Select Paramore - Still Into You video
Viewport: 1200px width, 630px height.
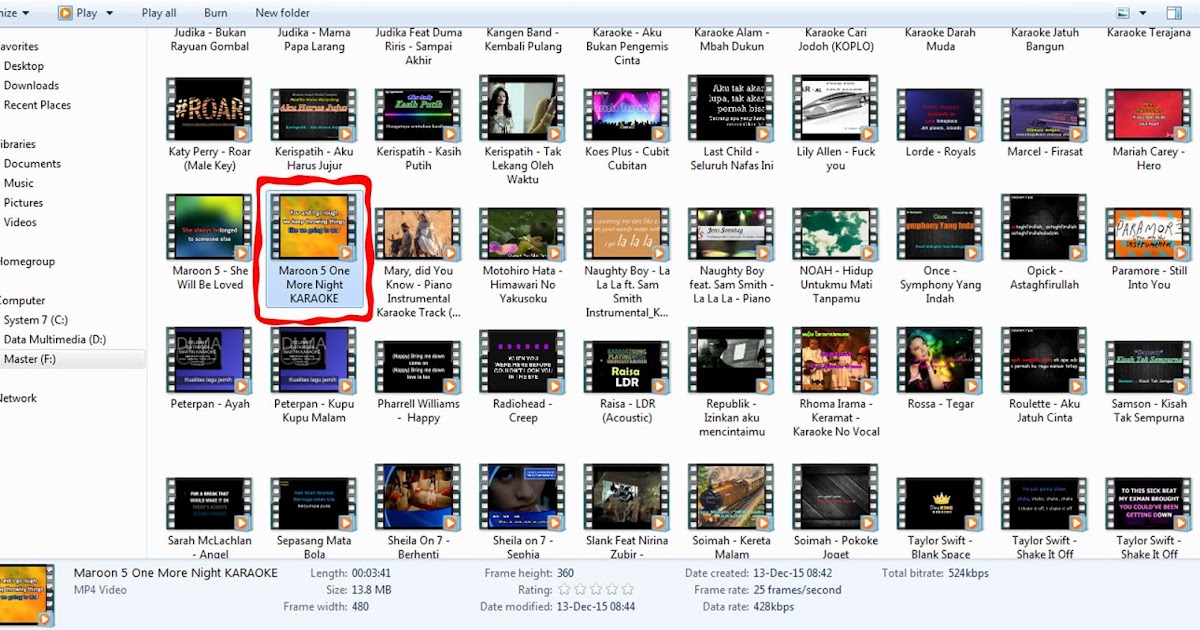[x=1148, y=250]
